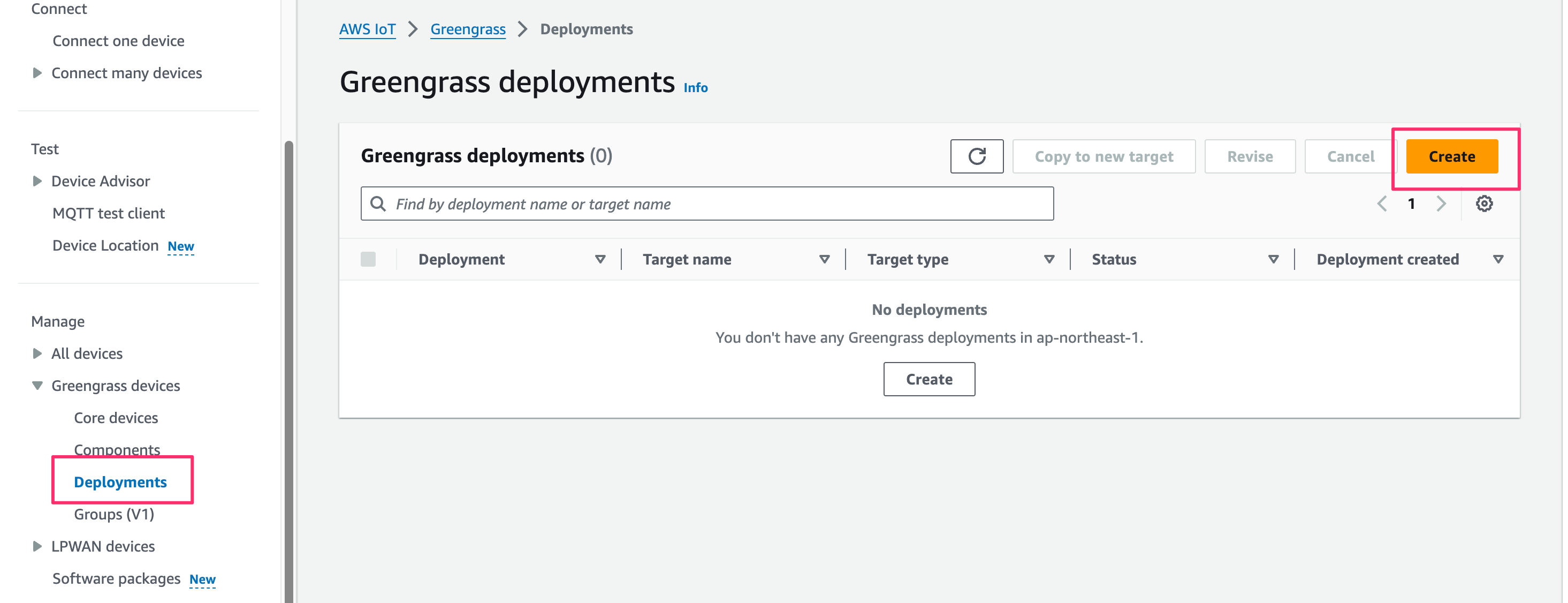
Task: Open Components page
Action: point(117,449)
